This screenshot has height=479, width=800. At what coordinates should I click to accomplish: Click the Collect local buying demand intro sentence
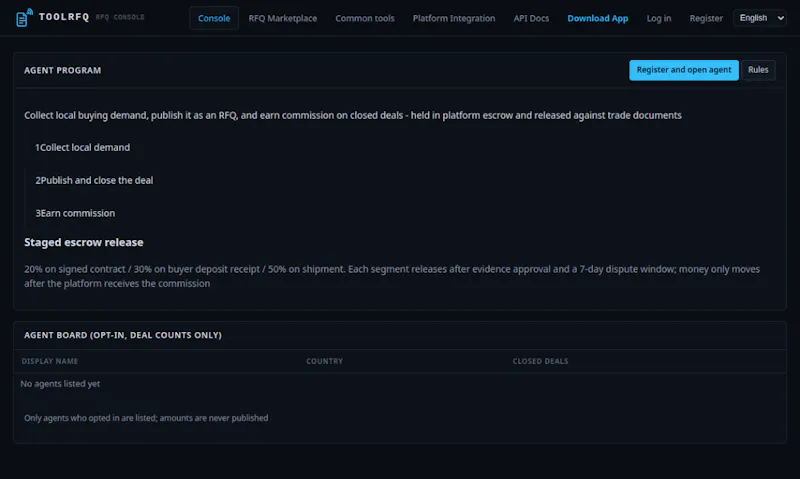(x=353, y=115)
